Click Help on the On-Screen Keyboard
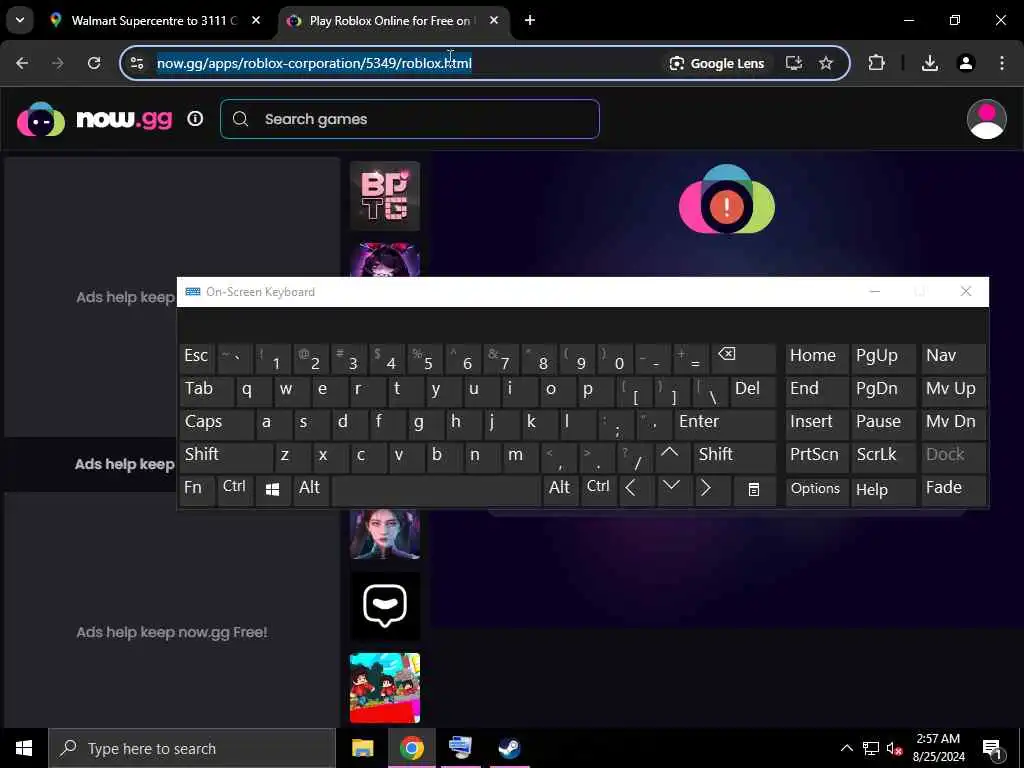The height and width of the screenshot is (768, 1024). click(x=882, y=489)
